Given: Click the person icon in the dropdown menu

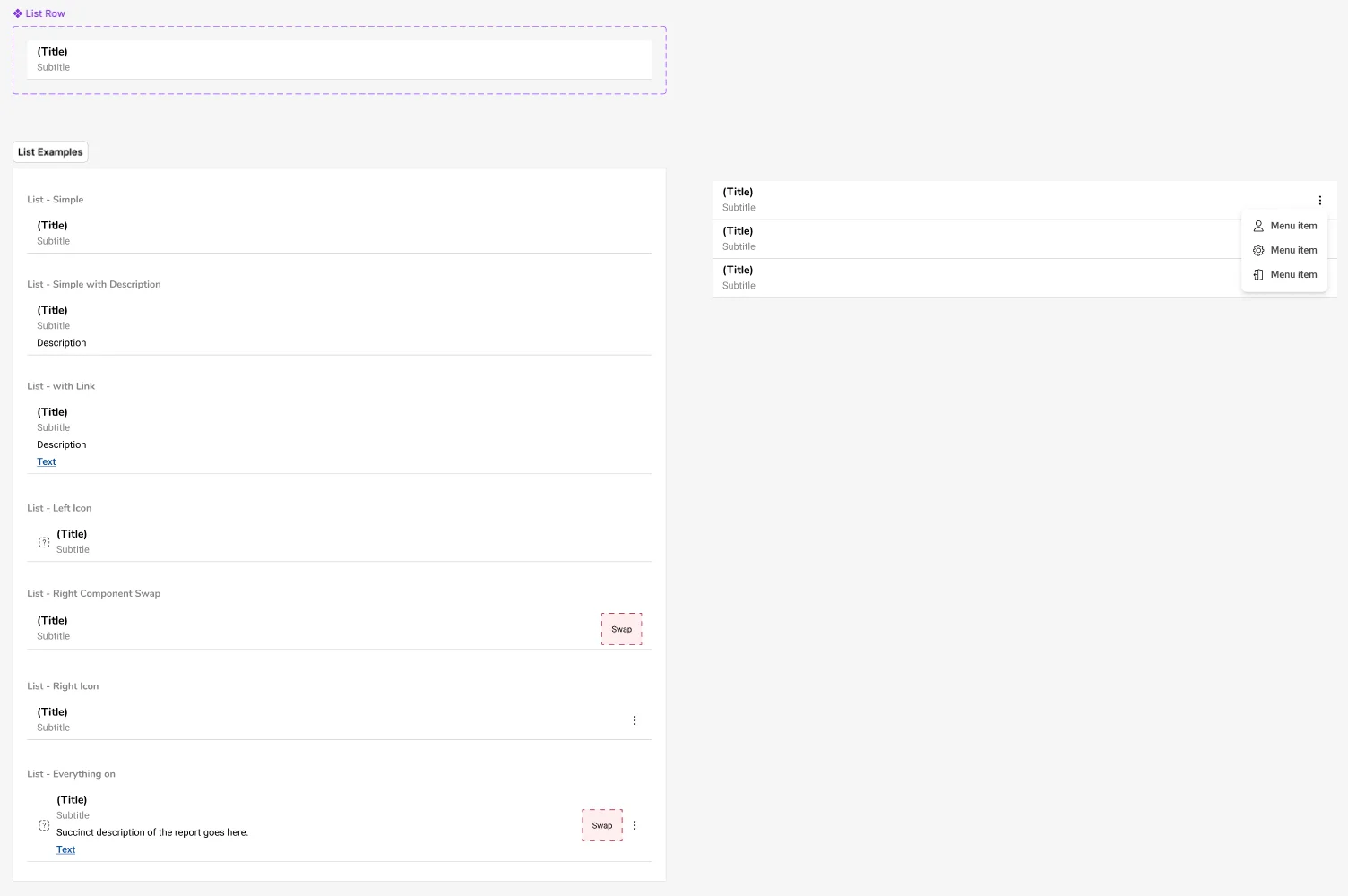Looking at the screenshot, I should 1258,226.
